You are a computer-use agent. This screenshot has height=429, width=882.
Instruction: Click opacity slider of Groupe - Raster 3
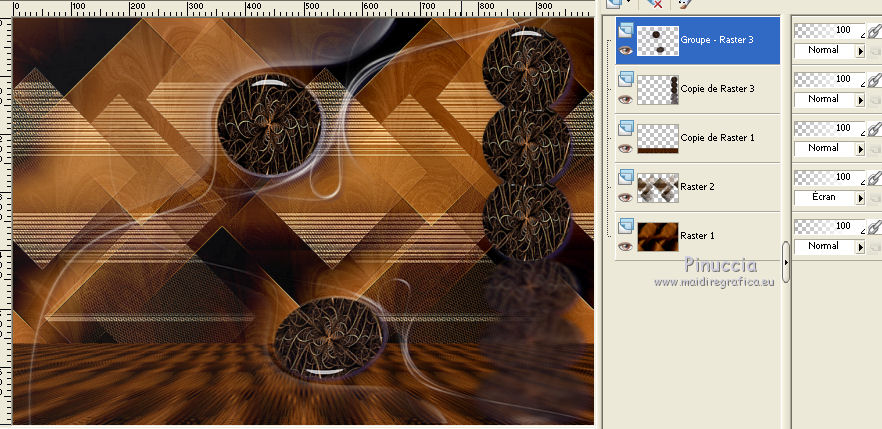(x=830, y=31)
